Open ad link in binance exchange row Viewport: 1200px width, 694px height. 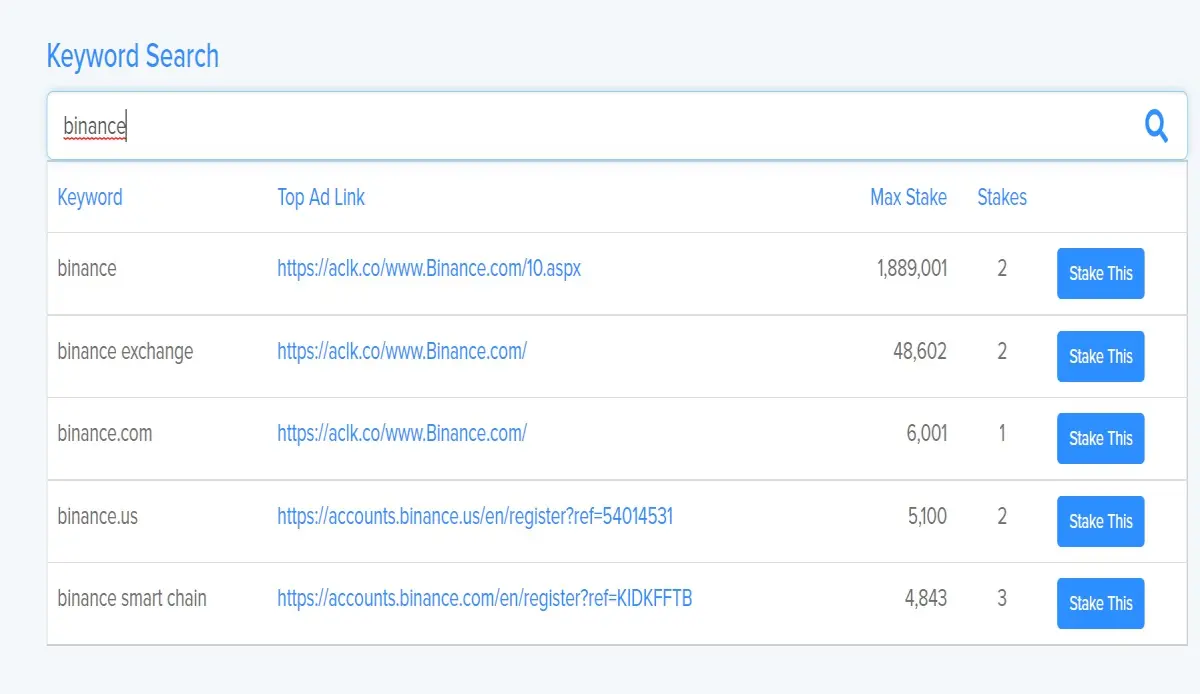(x=402, y=351)
